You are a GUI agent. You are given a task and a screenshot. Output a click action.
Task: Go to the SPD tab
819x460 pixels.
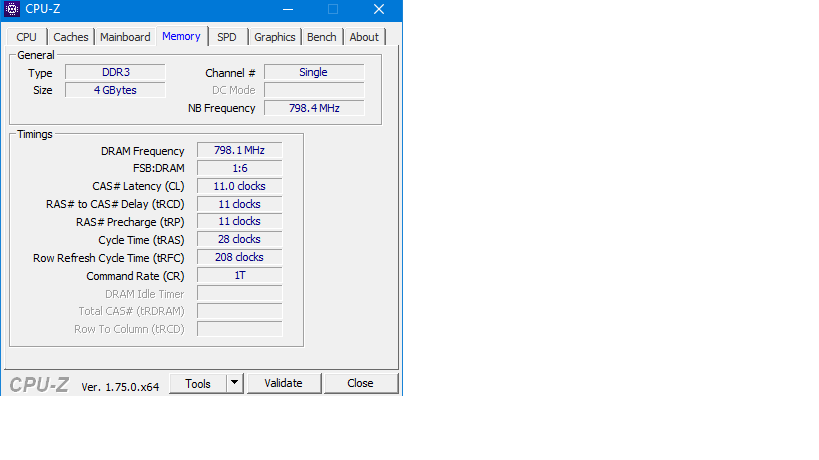pyautogui.click(x=227, y=37)
